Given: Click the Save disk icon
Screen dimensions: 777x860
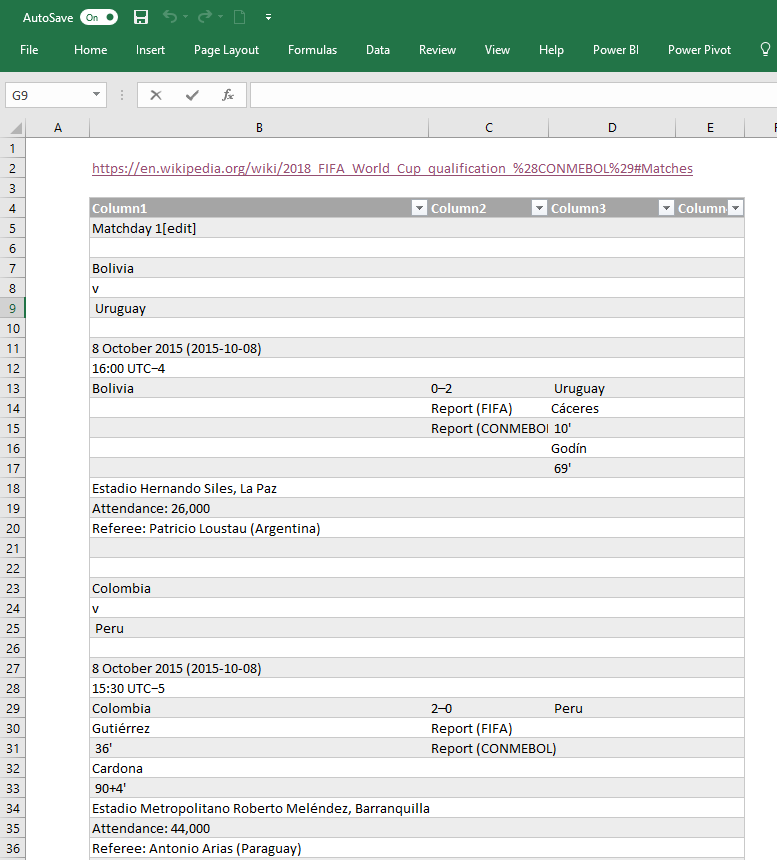Looking at the screenshot, I should pyautogui.click(x=141, y=18).
